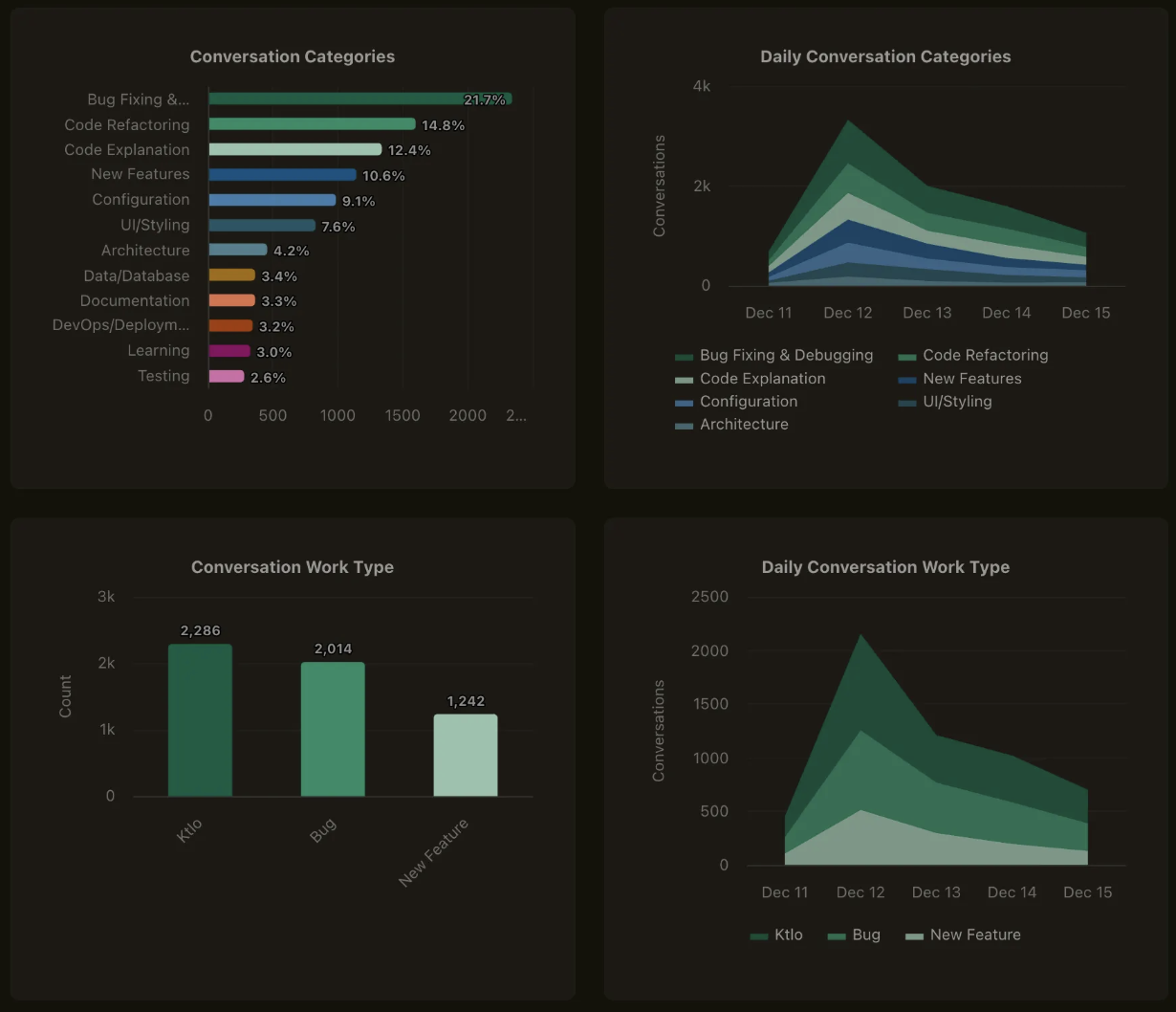Screen dimensions: 1176x1012
Task: Click the 3k tick on Count axis
Action: [x=106, y=597]
